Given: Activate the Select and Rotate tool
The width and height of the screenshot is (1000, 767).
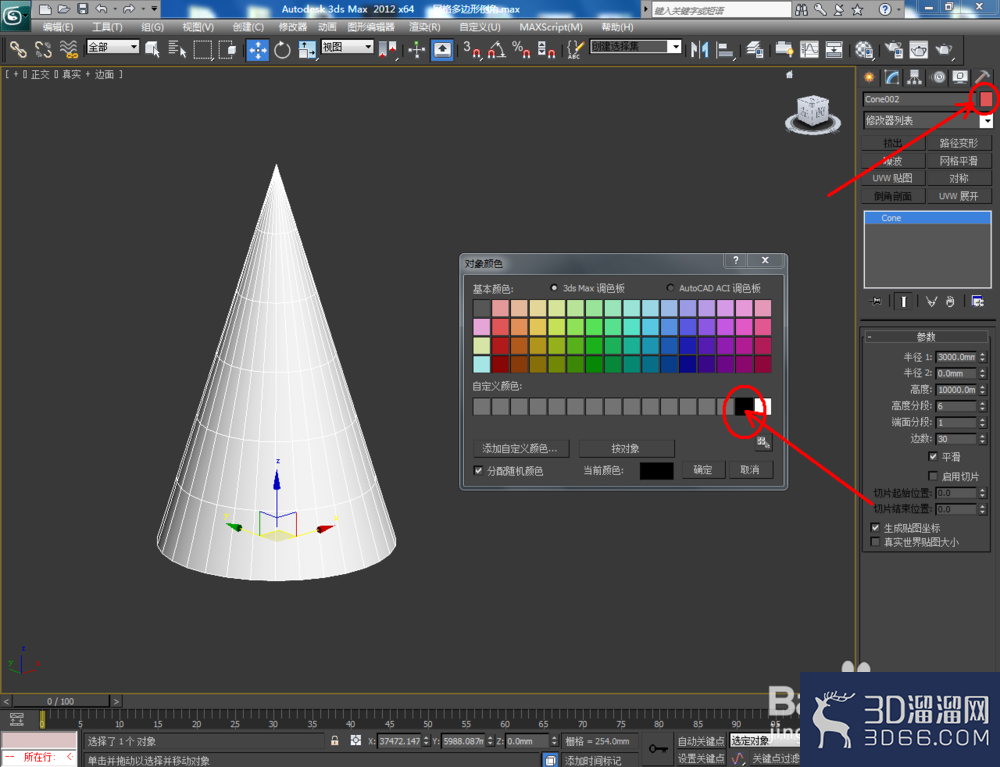Looking at the screenshot, I should pyautogui.click(x=282, y=49).
